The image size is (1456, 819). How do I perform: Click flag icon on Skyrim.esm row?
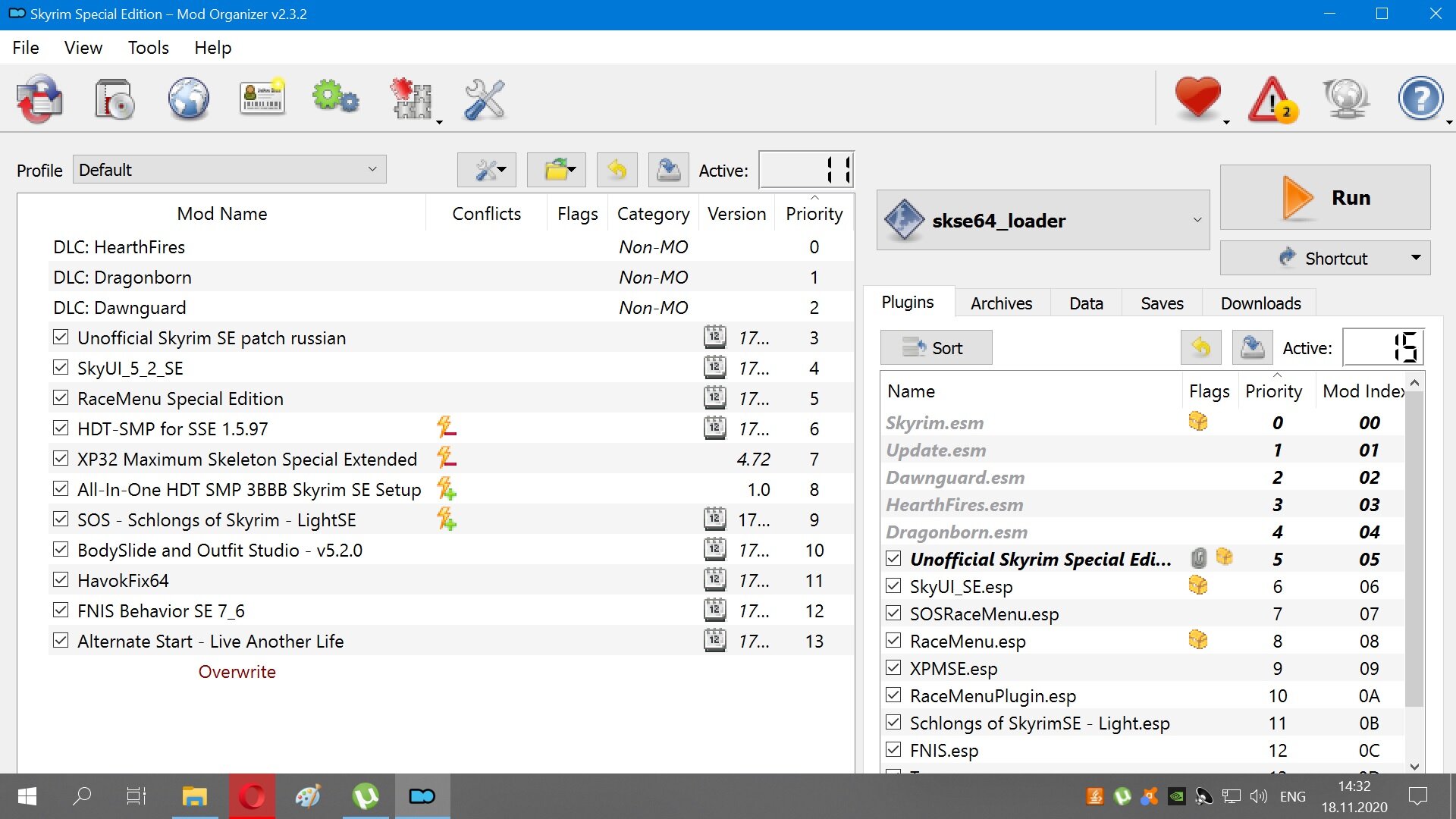click(1198, 422)
